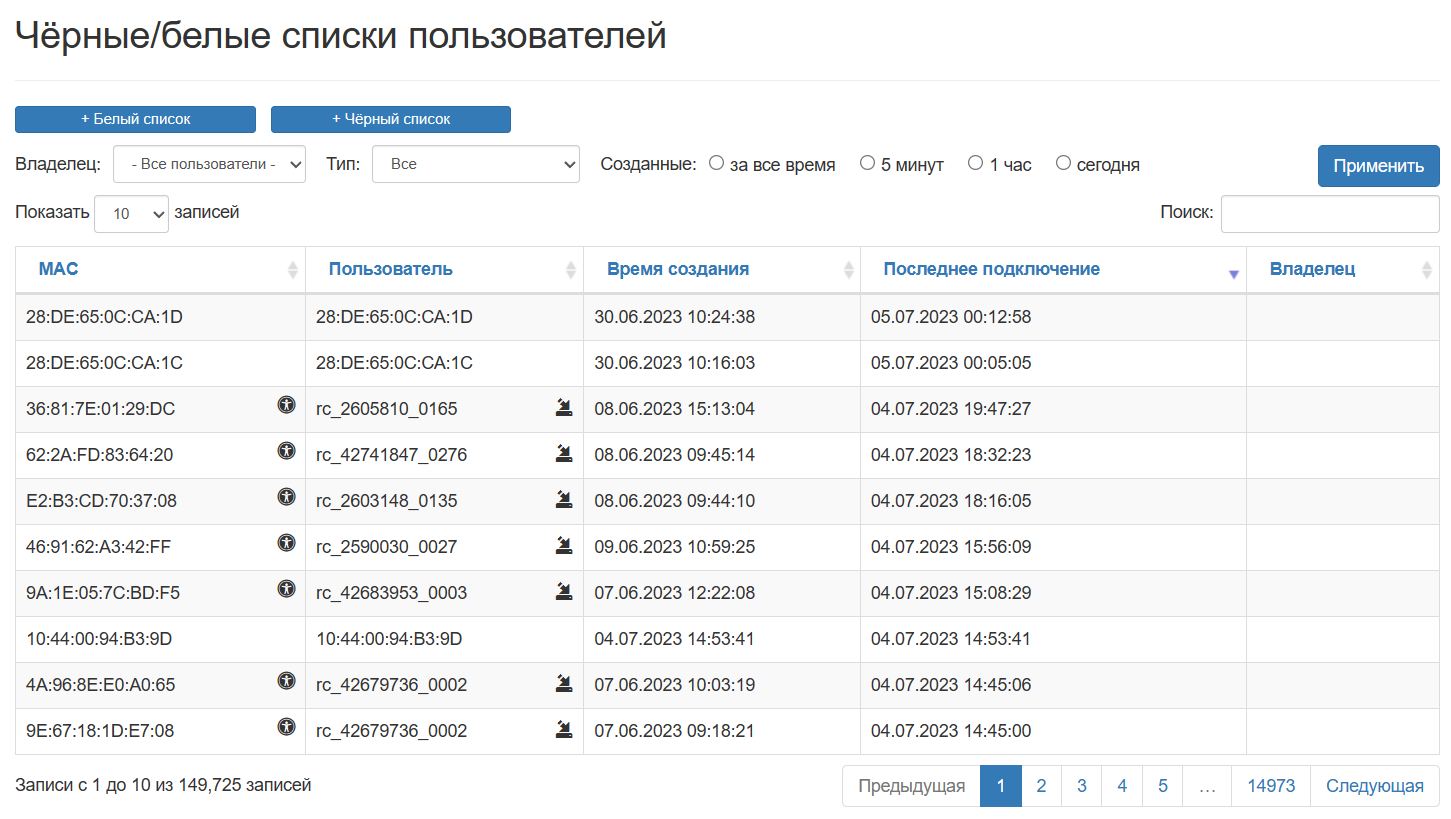The width and height of the screenshot is (1451, 819).
Task: Go to page 4
Action: (x=1122, y=786)
